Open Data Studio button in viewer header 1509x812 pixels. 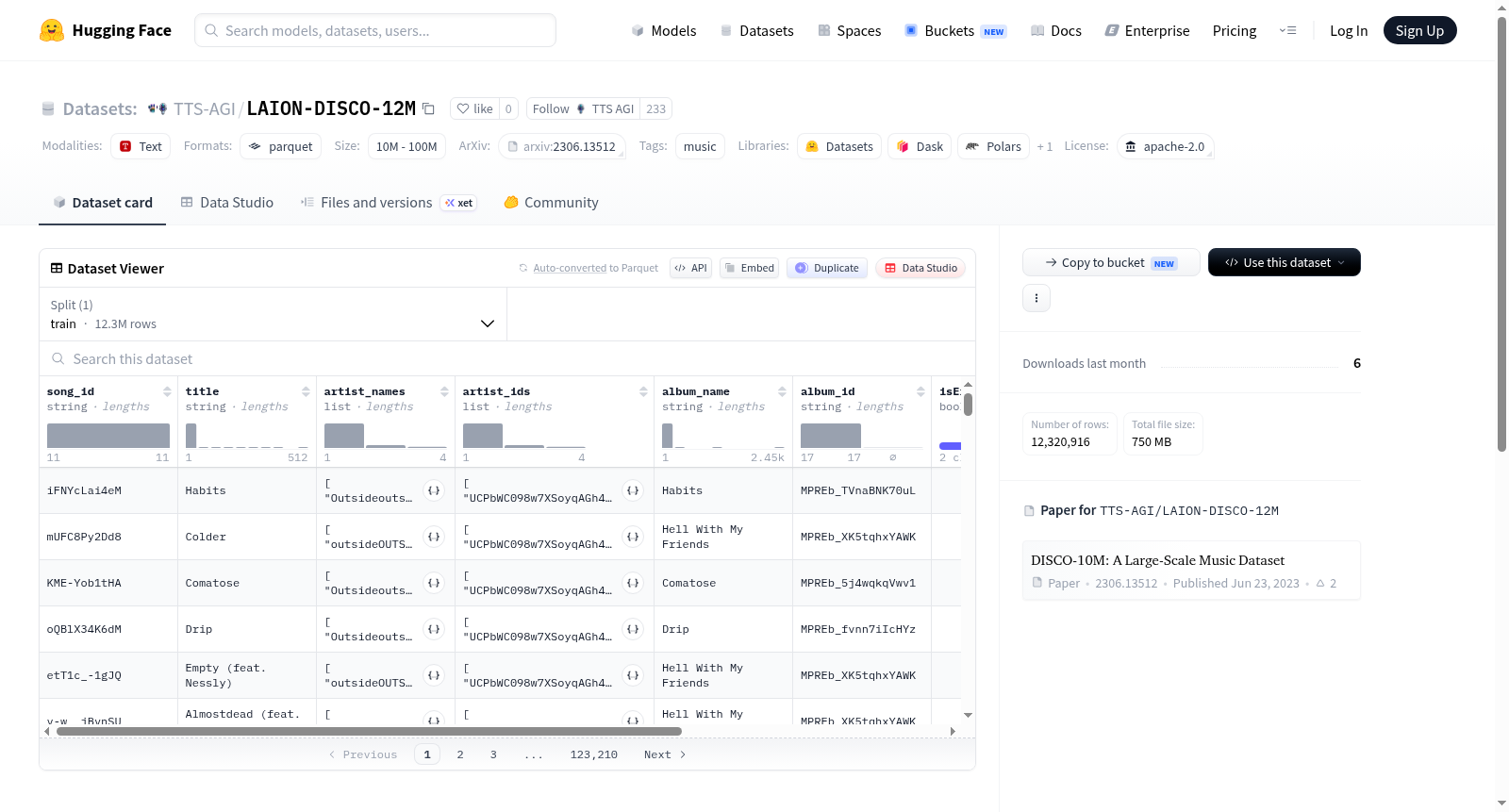pyautogui.click(x=920, y=268)
